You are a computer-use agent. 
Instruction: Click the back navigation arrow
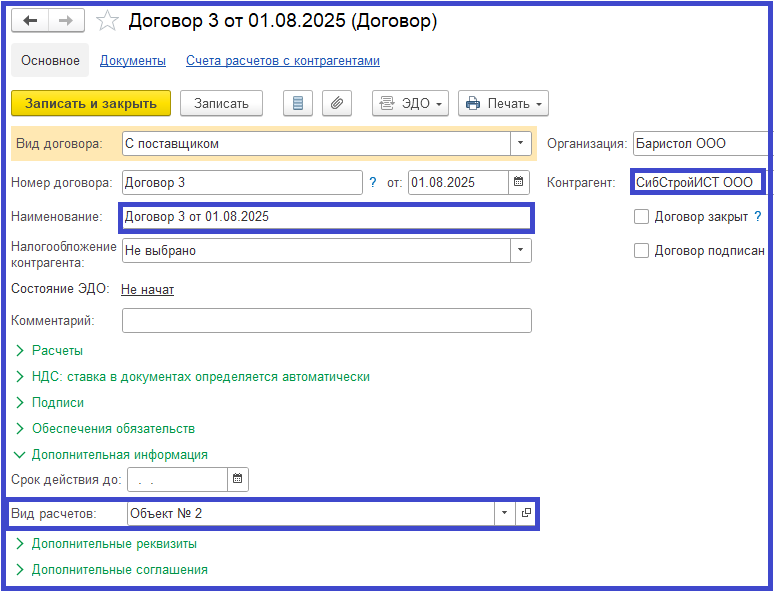[x=30, y=21]
